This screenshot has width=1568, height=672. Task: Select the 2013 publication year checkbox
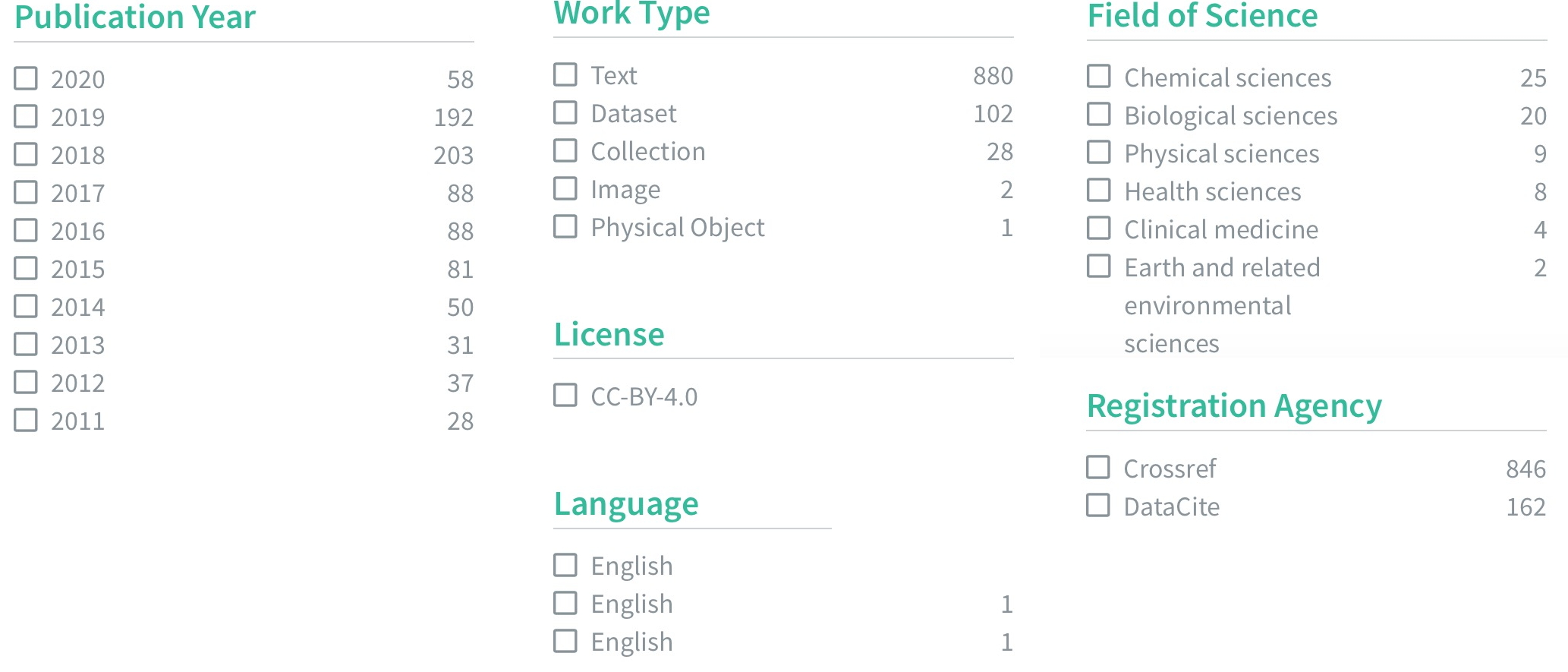[x=26, y=344]
